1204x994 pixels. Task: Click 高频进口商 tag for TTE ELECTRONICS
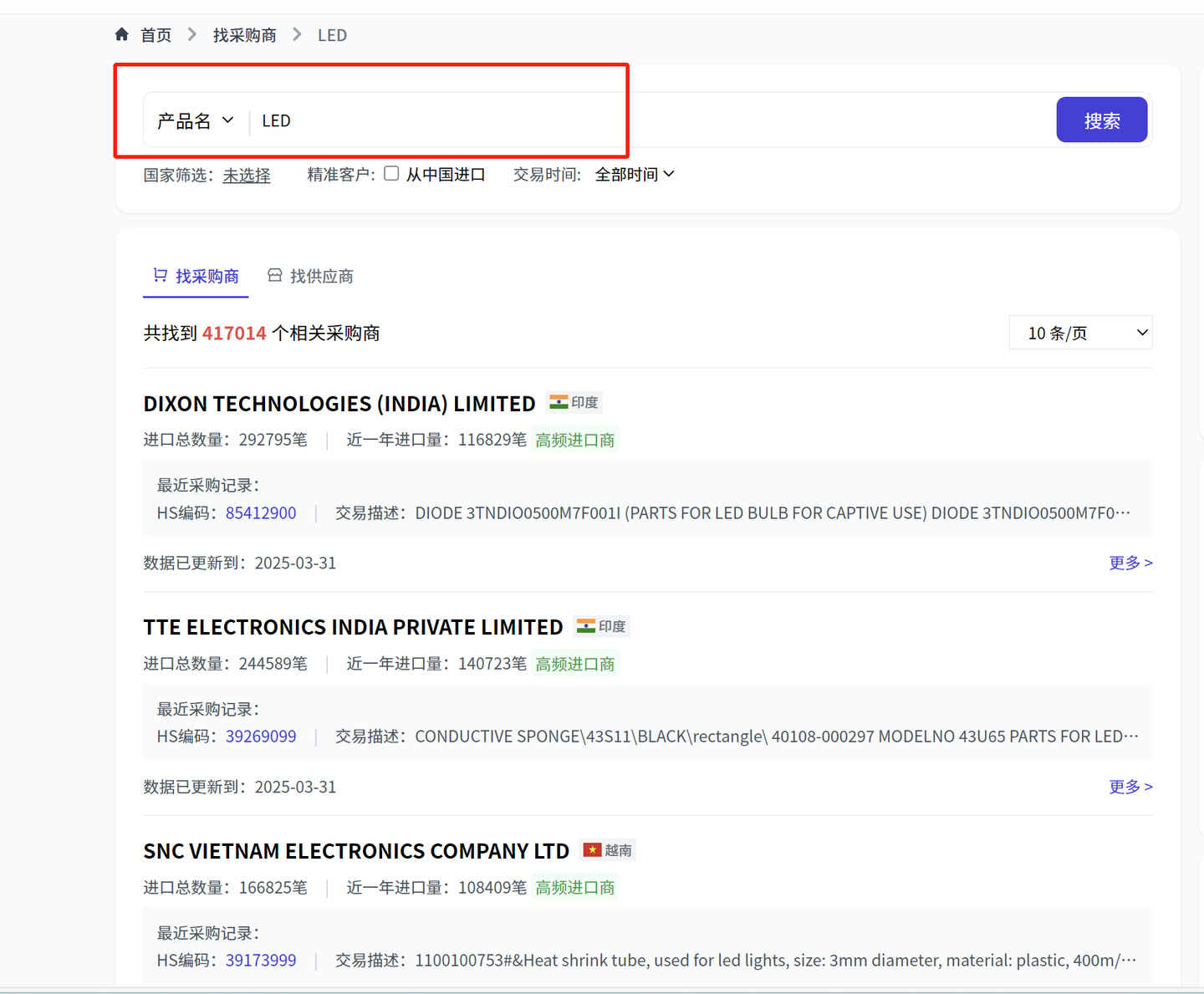coord(575,664)
